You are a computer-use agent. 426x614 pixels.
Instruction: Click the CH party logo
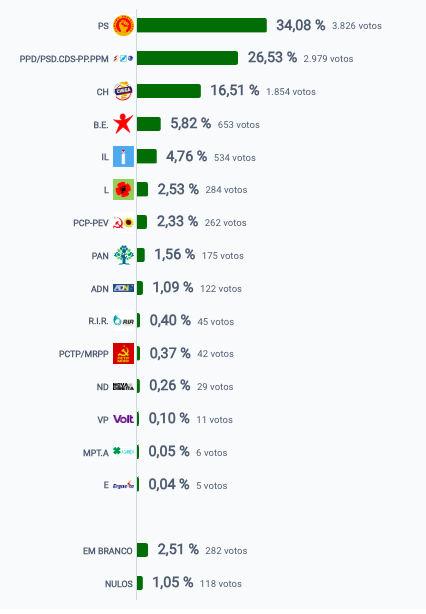click(123, 92)
